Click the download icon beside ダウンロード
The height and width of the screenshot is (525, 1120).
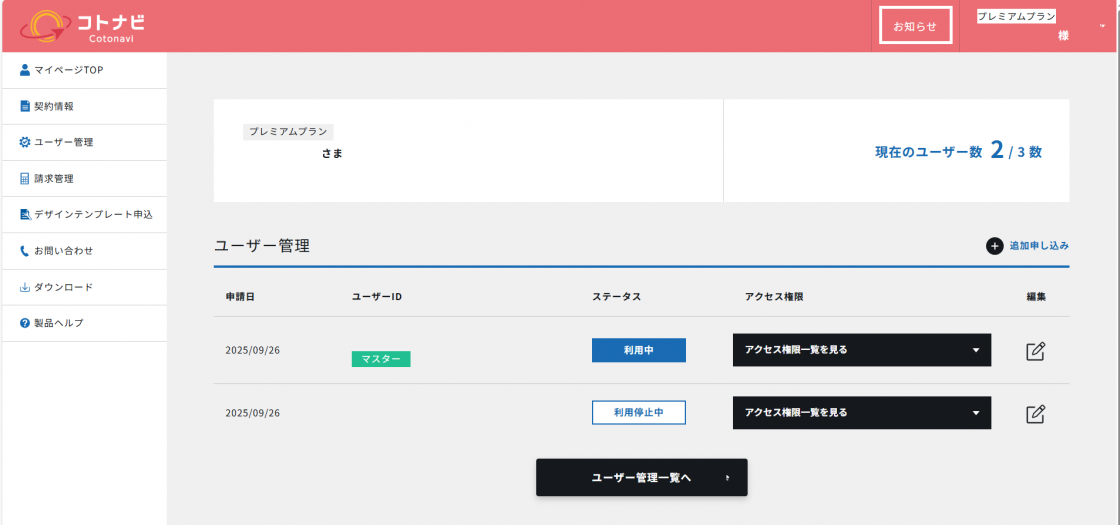coord(25,287)
